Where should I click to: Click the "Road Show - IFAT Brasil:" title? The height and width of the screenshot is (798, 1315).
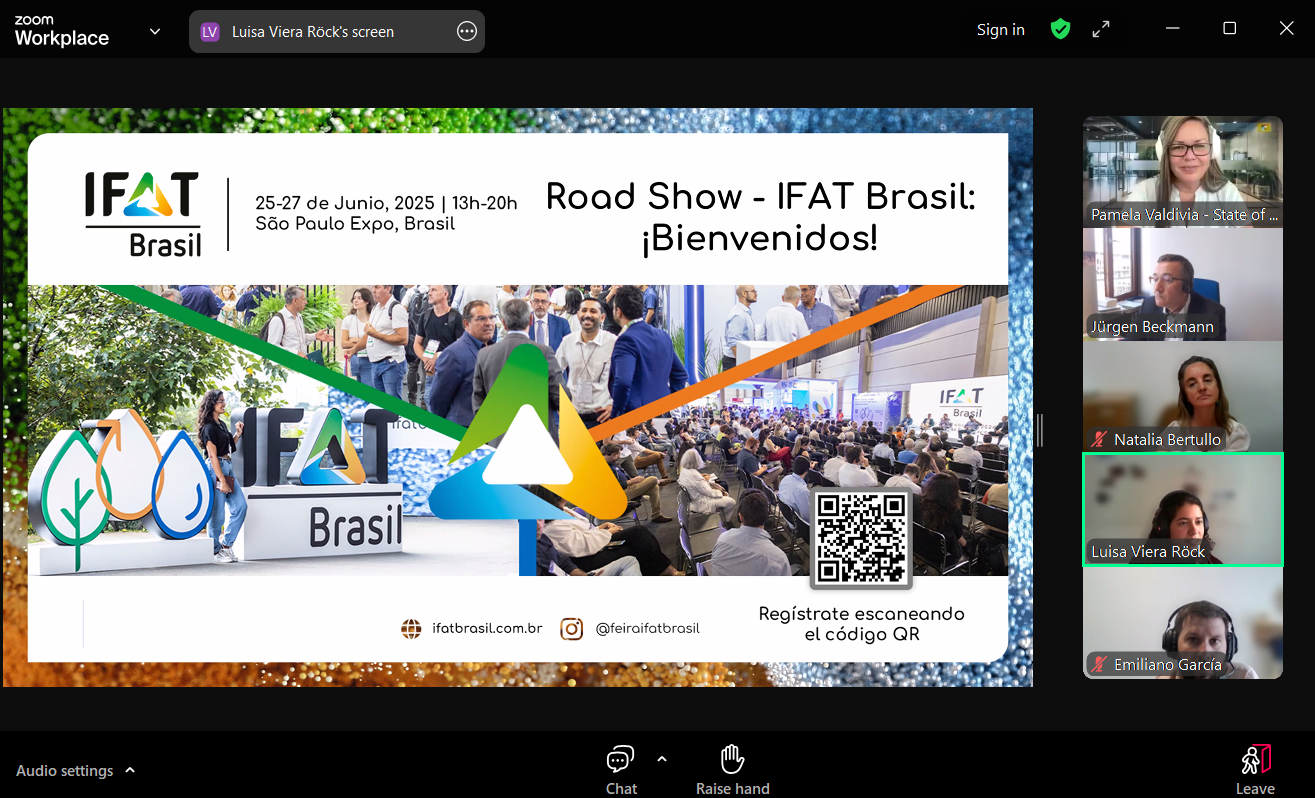[x=760, y=197]
